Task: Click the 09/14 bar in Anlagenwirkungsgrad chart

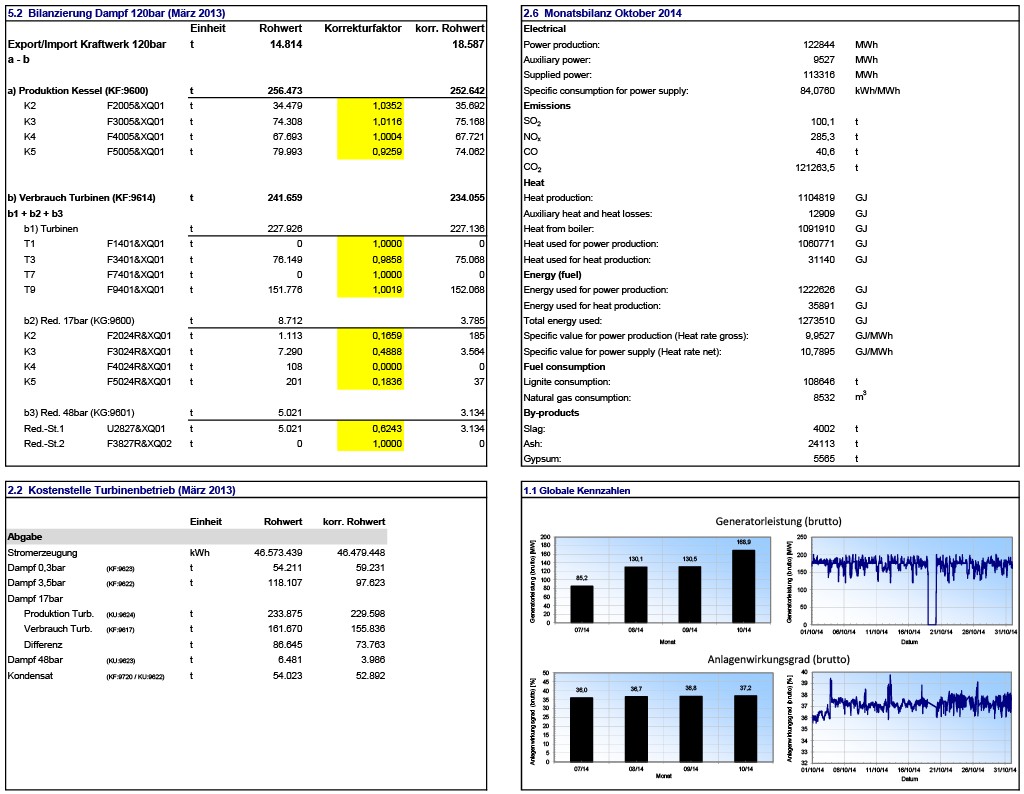Action: click(689, 728)
